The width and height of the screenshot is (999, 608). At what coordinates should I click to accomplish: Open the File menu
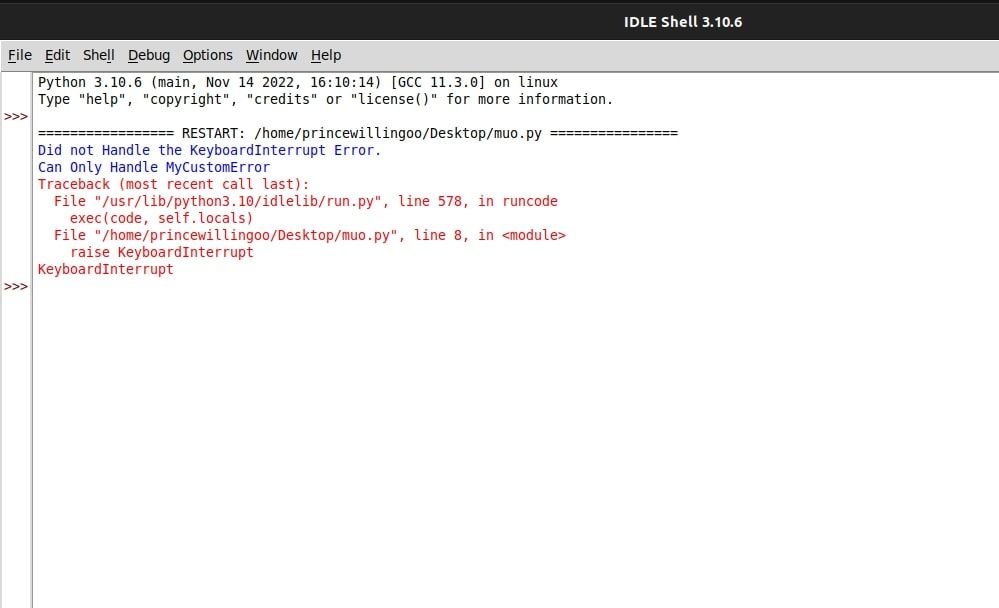click(x=19, y=55)
